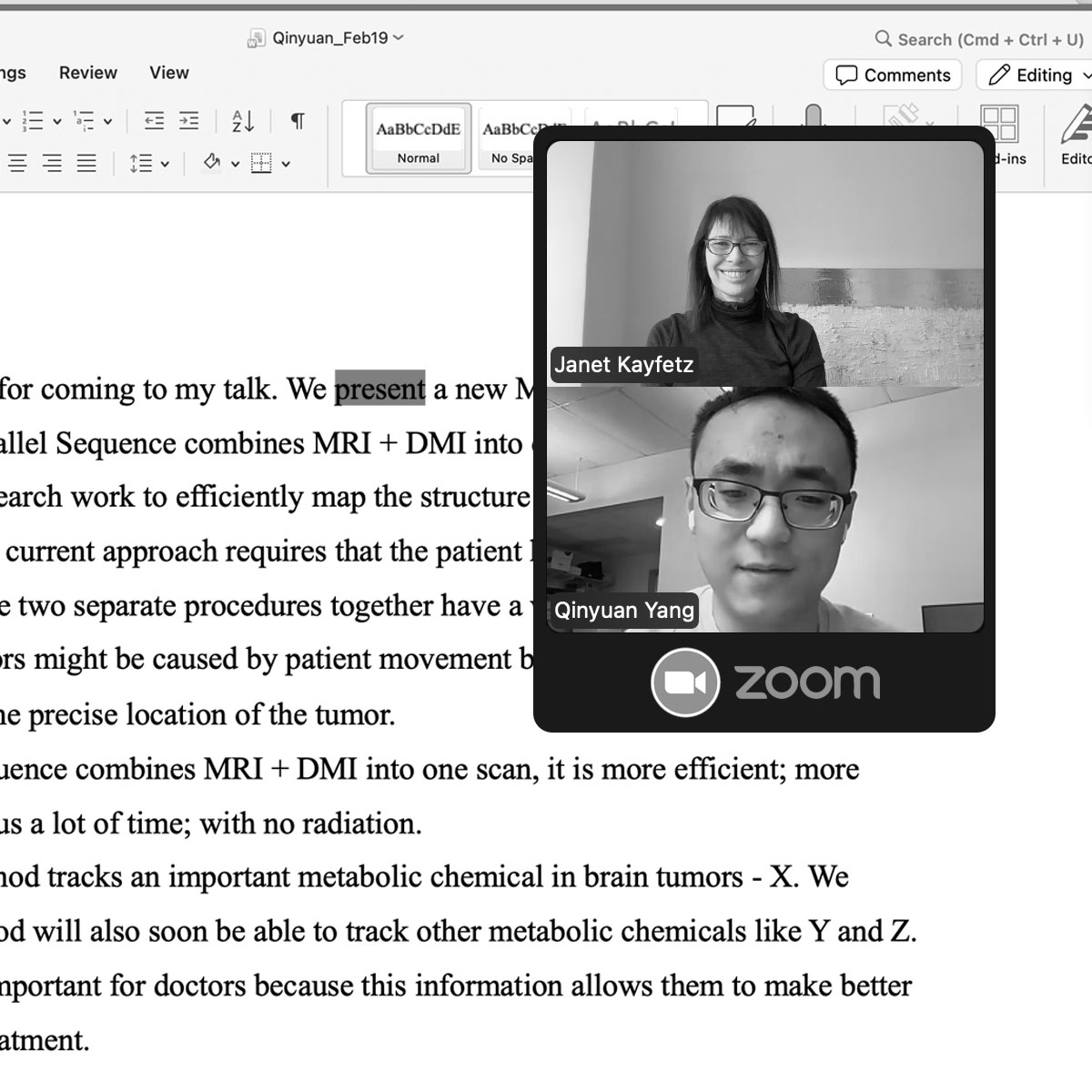Image resolution: width=1092 pixels, height=1092 pixels.
Task: Apply the Normal style
Action: click(x=419, y=138)
